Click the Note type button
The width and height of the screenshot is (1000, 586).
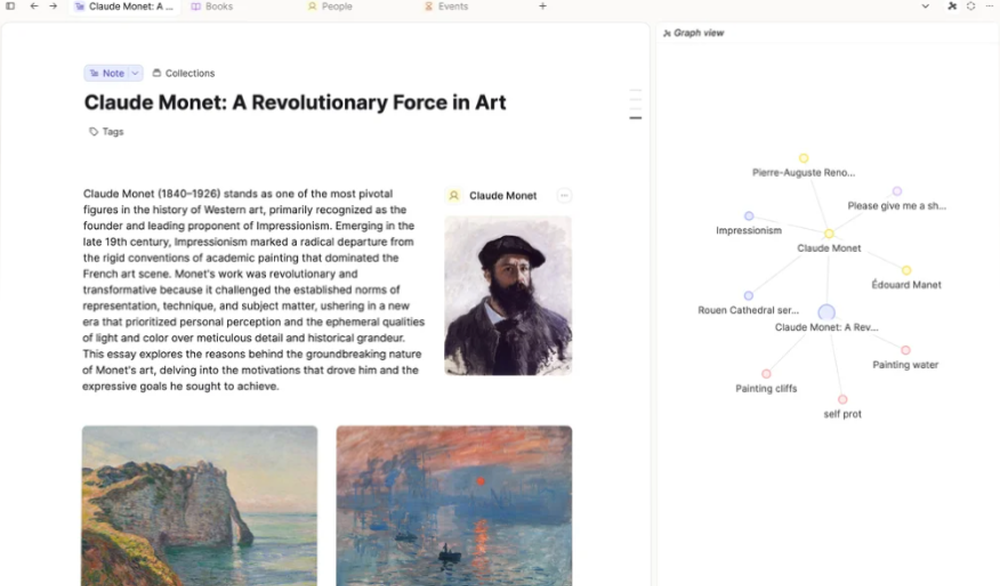[x=107, y=73]
